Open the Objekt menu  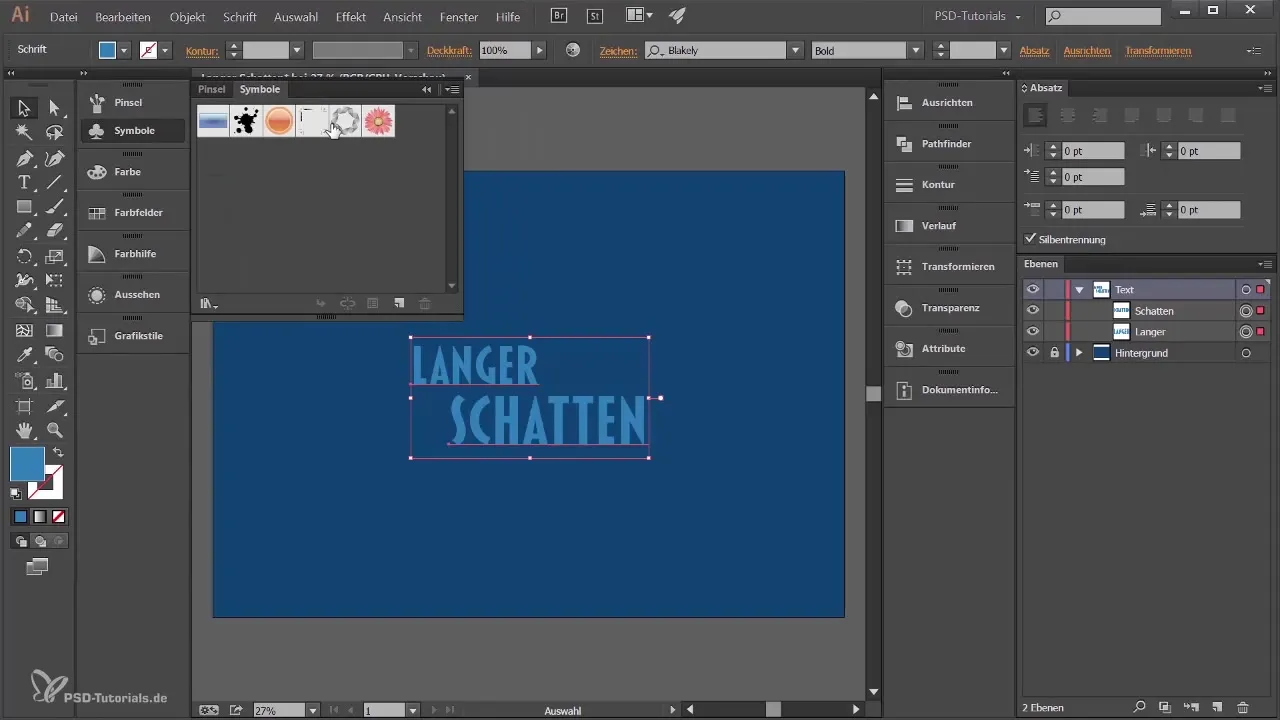[x=188, y=17]
